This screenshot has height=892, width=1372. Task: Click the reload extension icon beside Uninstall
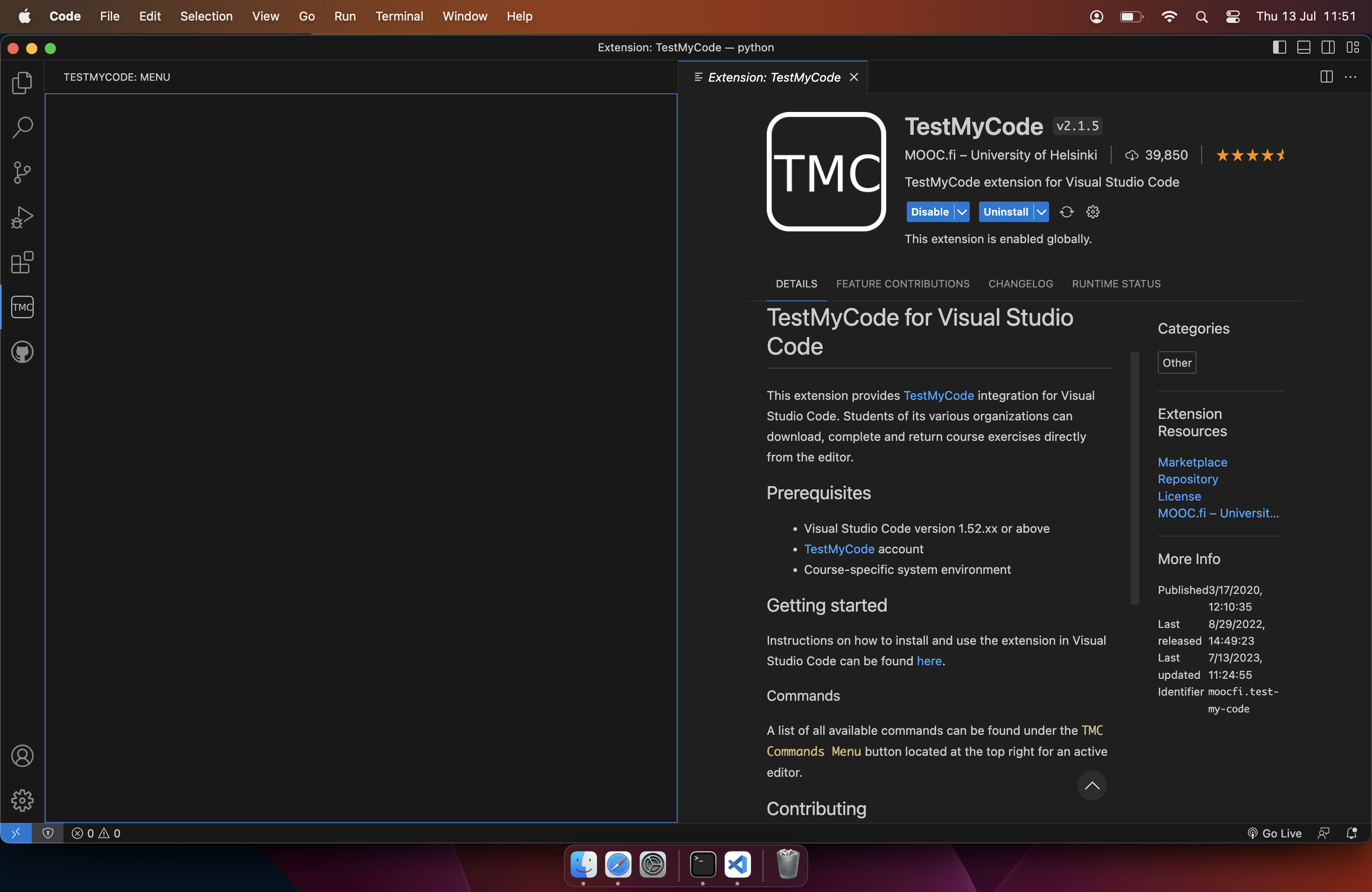pyautogui.click(x=1066, y=212)
